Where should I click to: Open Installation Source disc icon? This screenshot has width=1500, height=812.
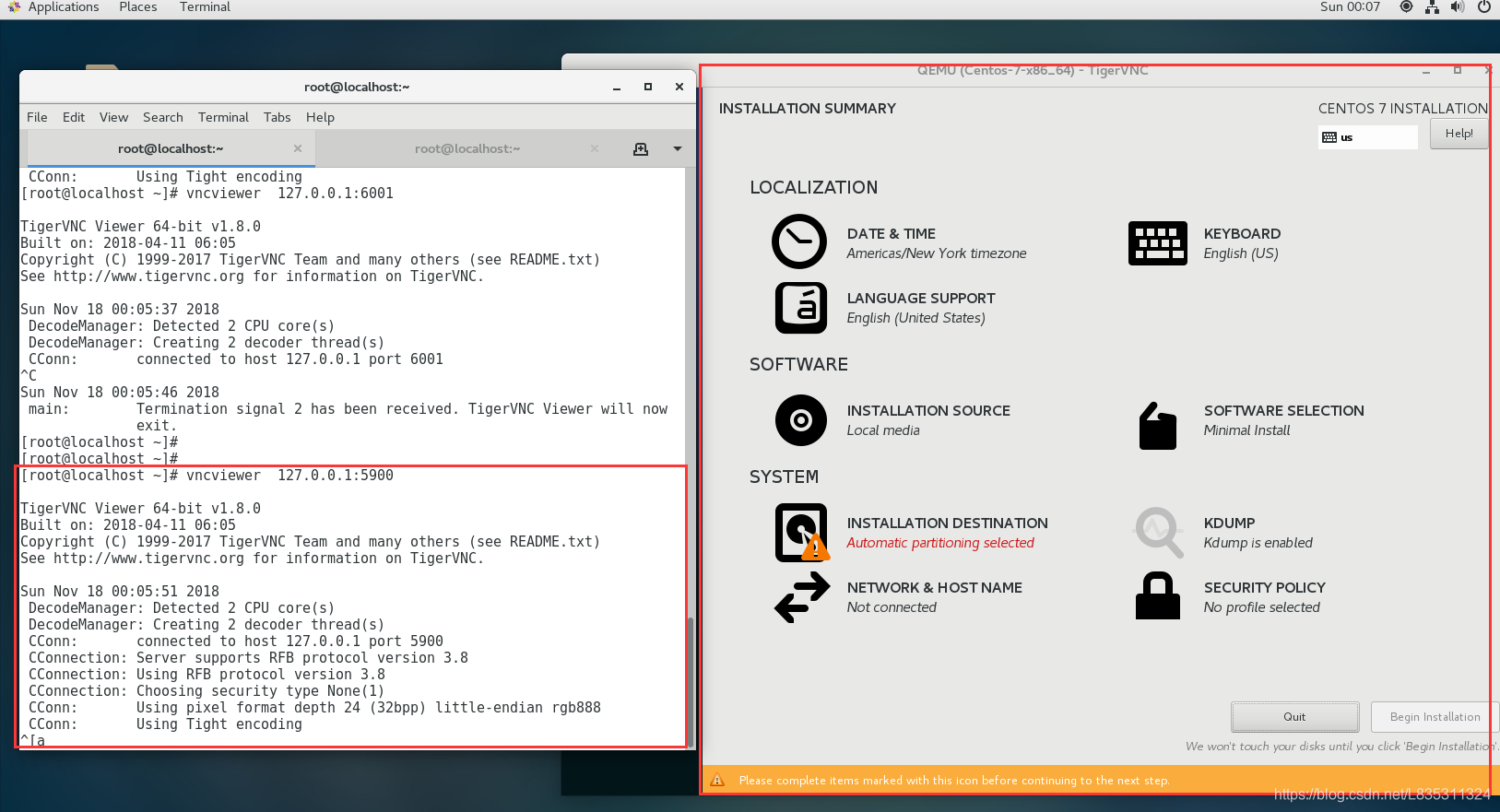click(800, 420)
